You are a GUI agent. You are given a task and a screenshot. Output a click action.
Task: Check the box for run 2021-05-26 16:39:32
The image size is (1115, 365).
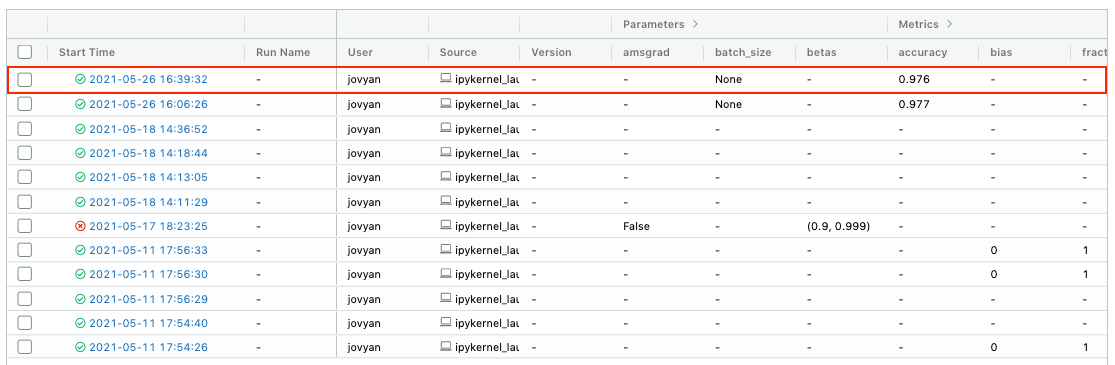coord(25,80)
